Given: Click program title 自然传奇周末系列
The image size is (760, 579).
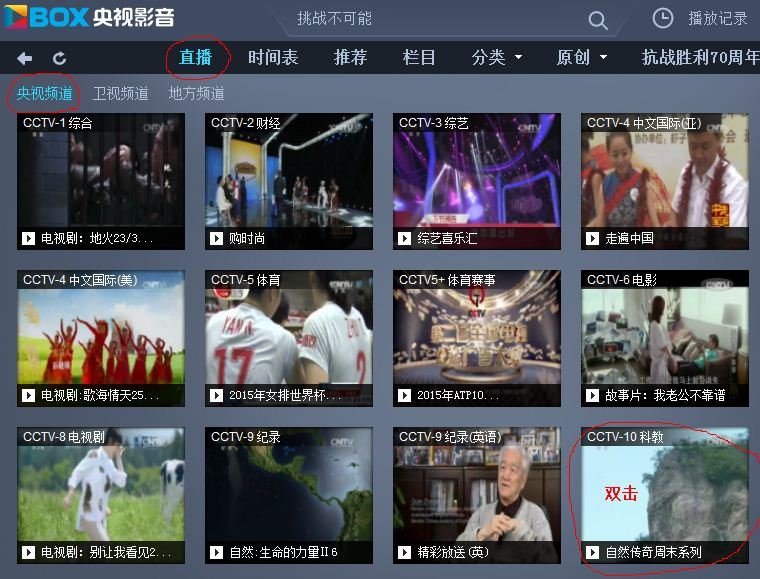Looking at the screenshot, I should [653, 552].
